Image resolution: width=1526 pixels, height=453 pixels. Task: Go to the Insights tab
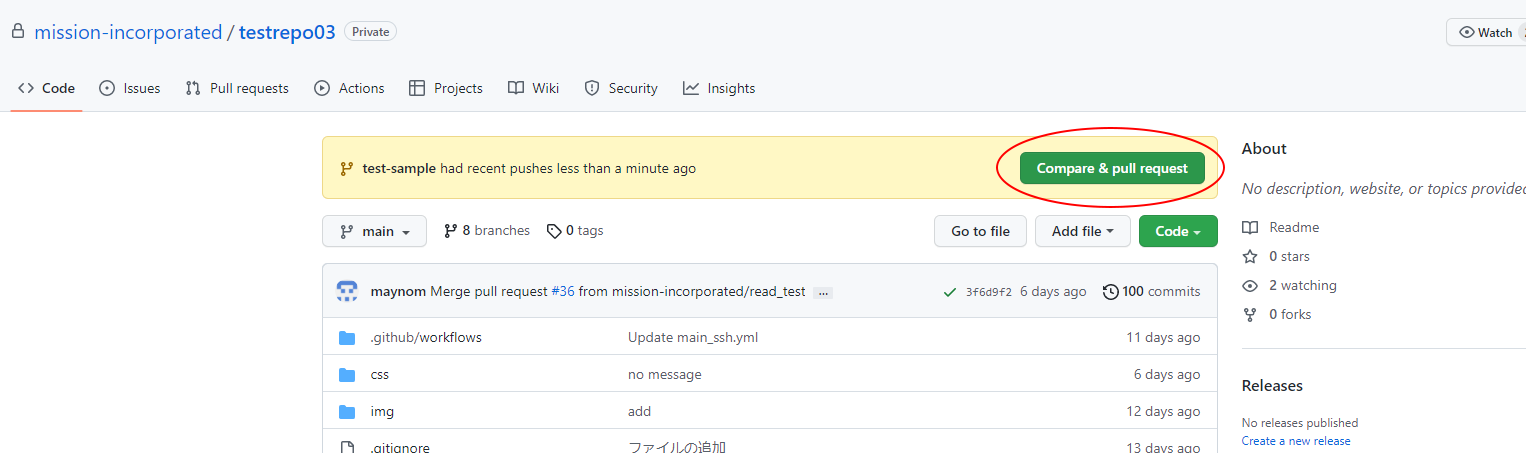pyautogui.click(x=719, y=88)
